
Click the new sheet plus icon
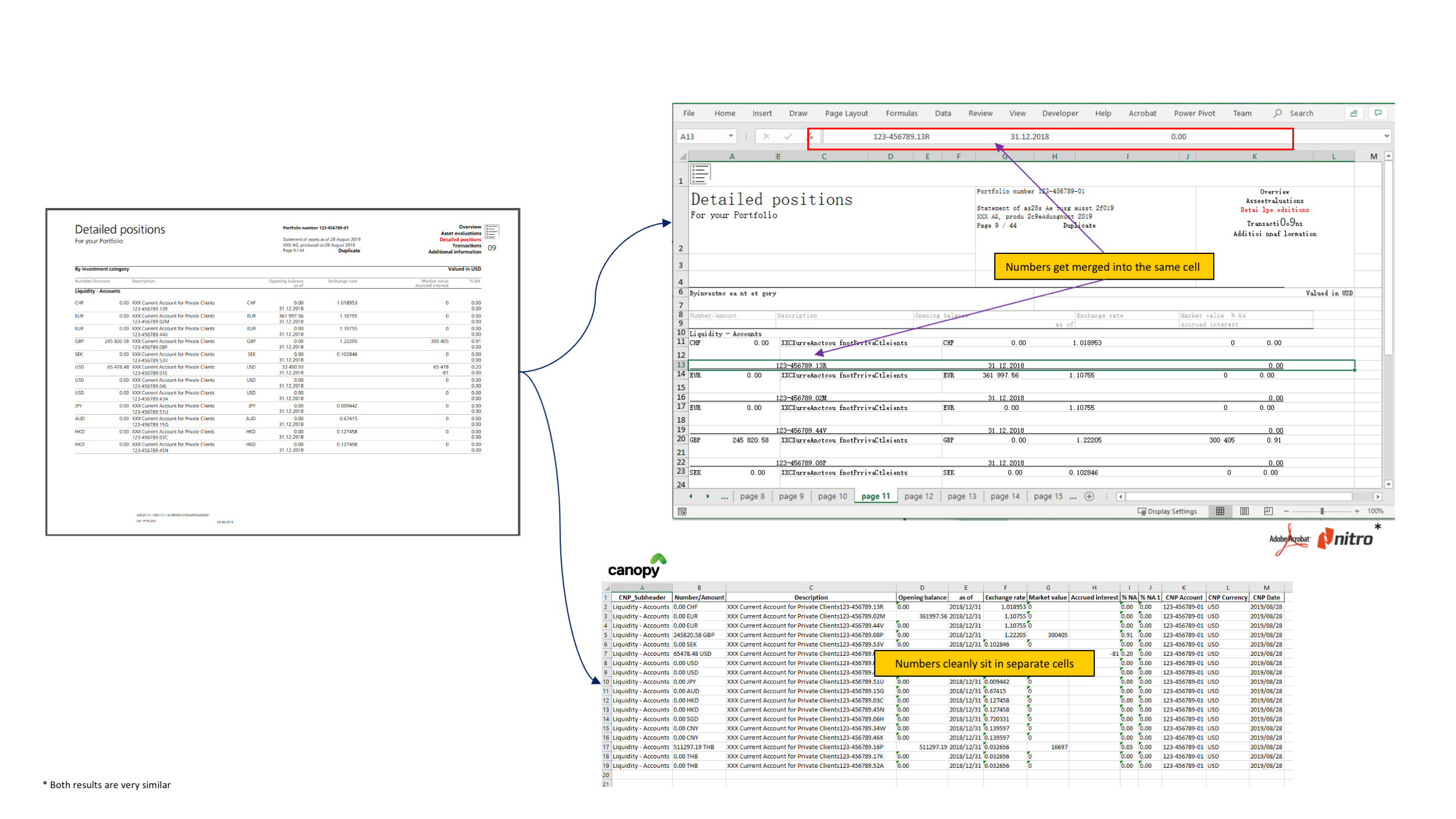pyautogui.click(x=1089, y=497)
